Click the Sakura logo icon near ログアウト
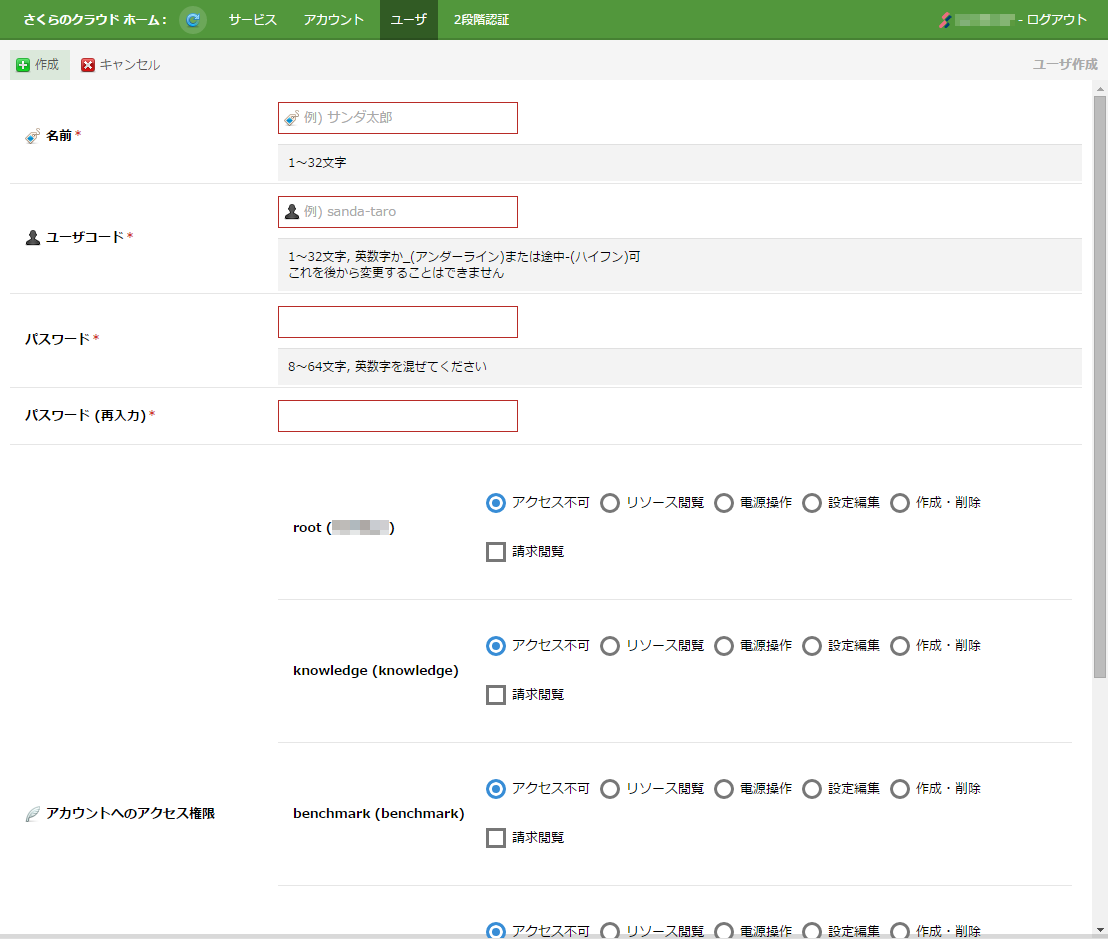Screen dimensions: 1108x939 click(945, 20)
